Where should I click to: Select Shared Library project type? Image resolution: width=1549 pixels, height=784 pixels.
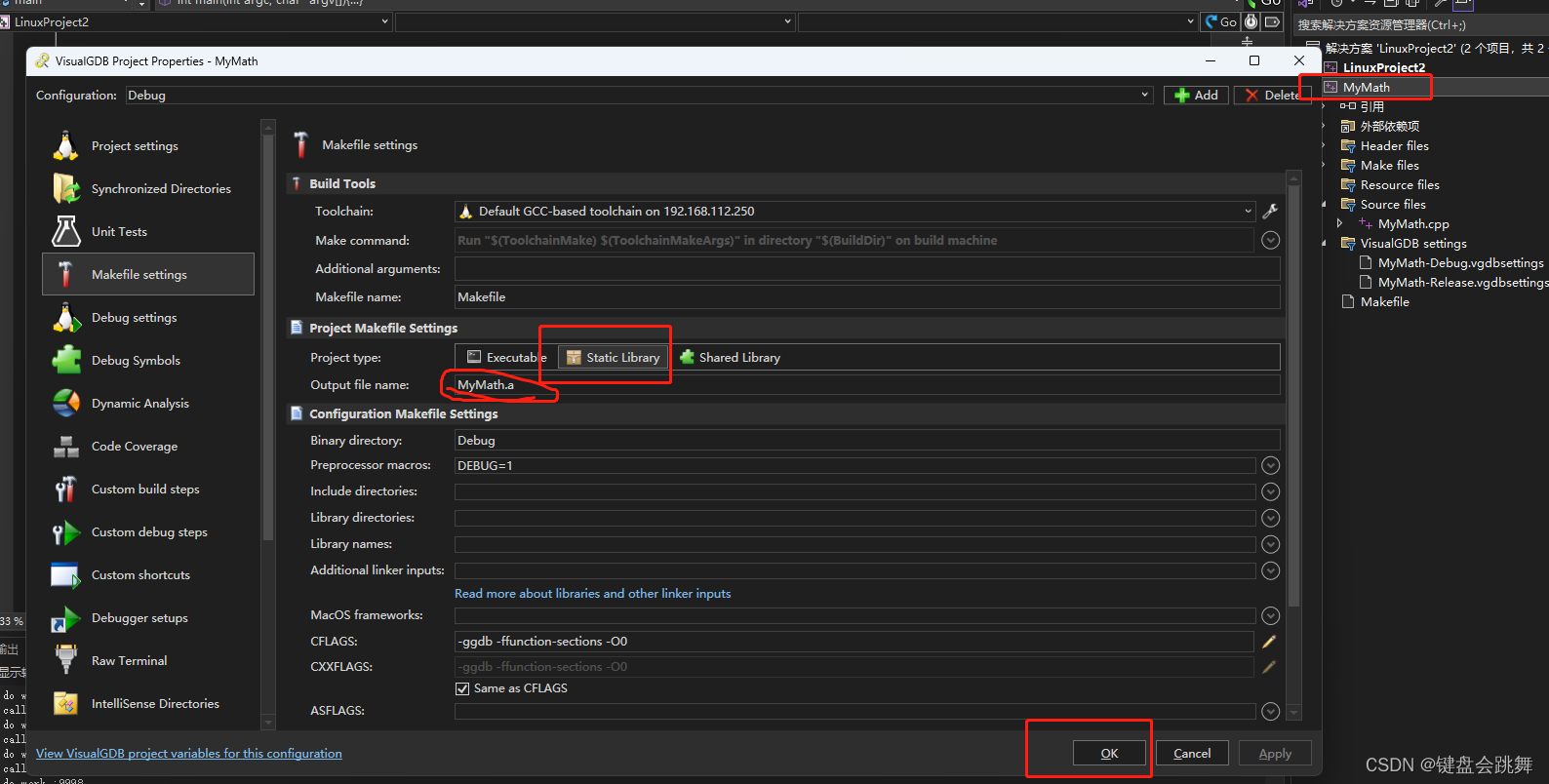point(730,358)
